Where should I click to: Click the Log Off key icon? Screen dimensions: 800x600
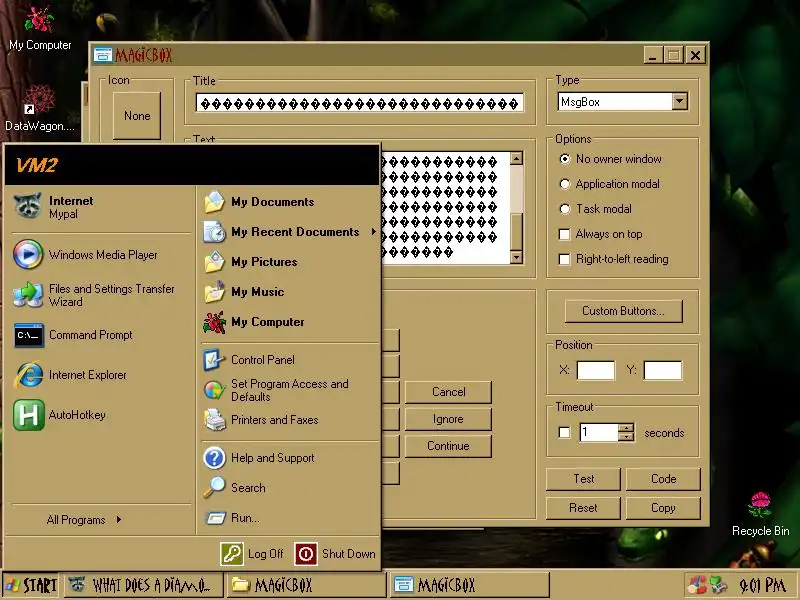coord(232,554)
